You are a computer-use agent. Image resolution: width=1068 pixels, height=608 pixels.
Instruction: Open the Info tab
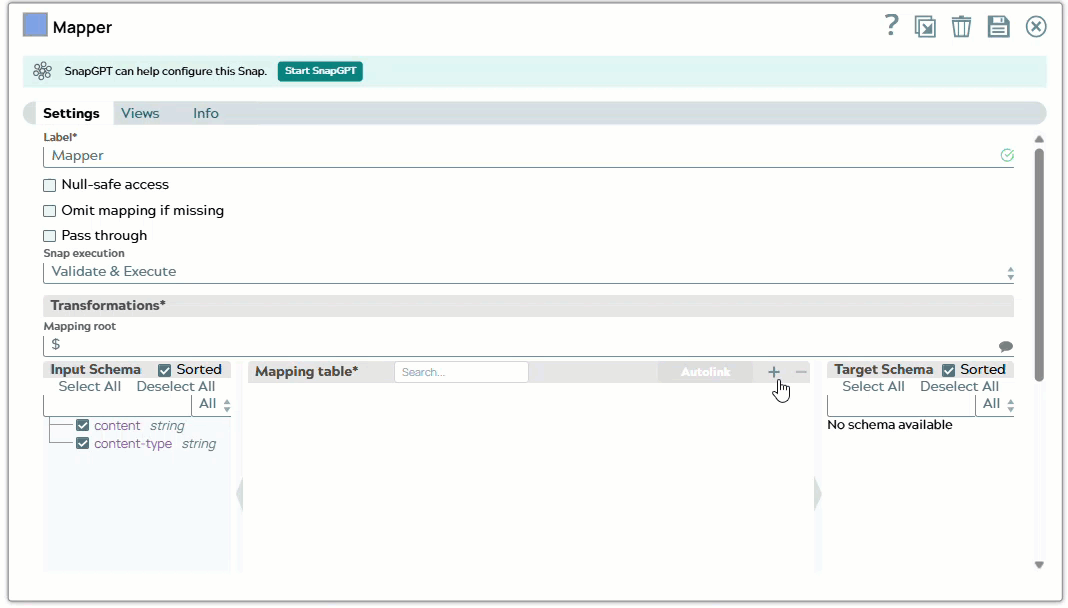coord(206,114)
